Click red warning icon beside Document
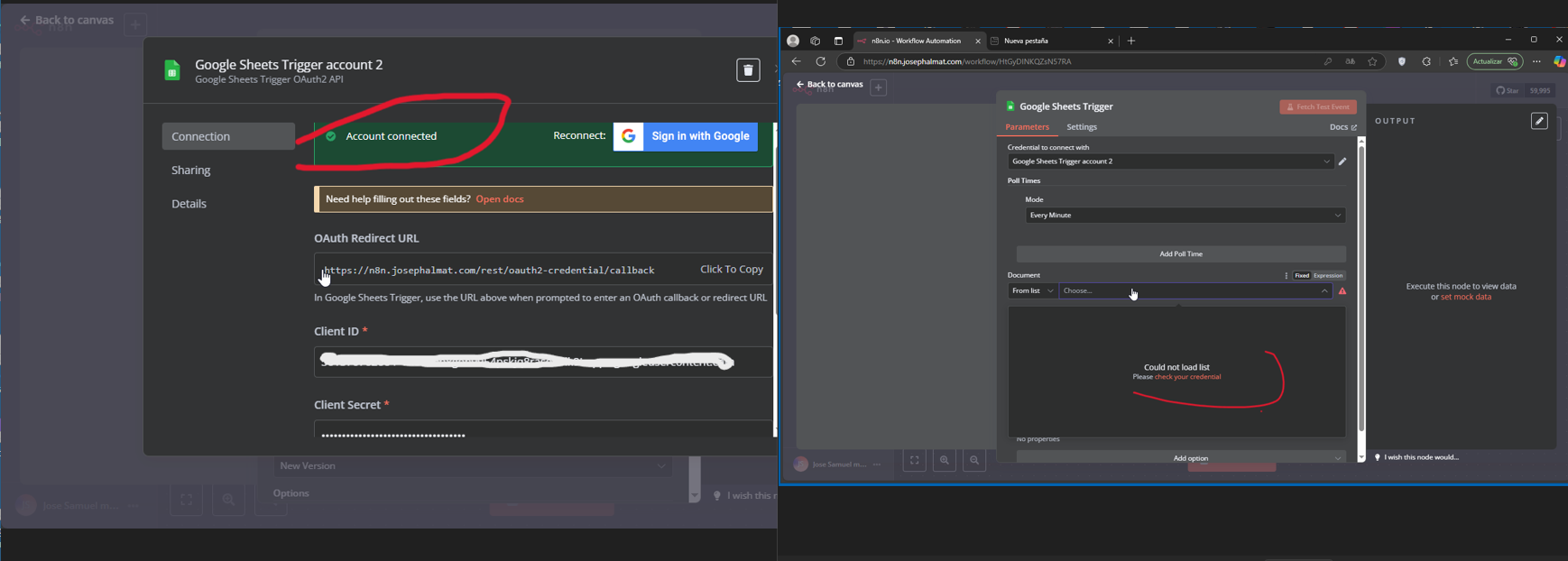 pos(1342,291)
